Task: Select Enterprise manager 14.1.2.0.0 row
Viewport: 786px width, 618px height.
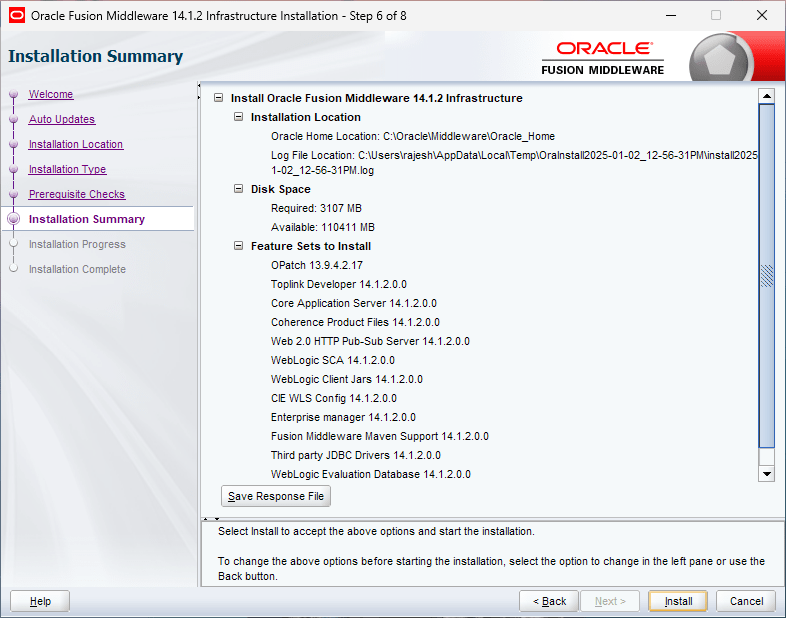Action: click(x=343, y=418)
